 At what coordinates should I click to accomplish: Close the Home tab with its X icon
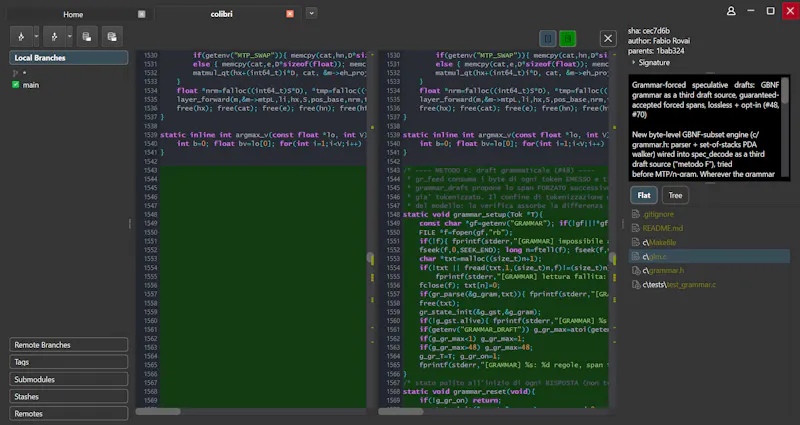[141, 14]
